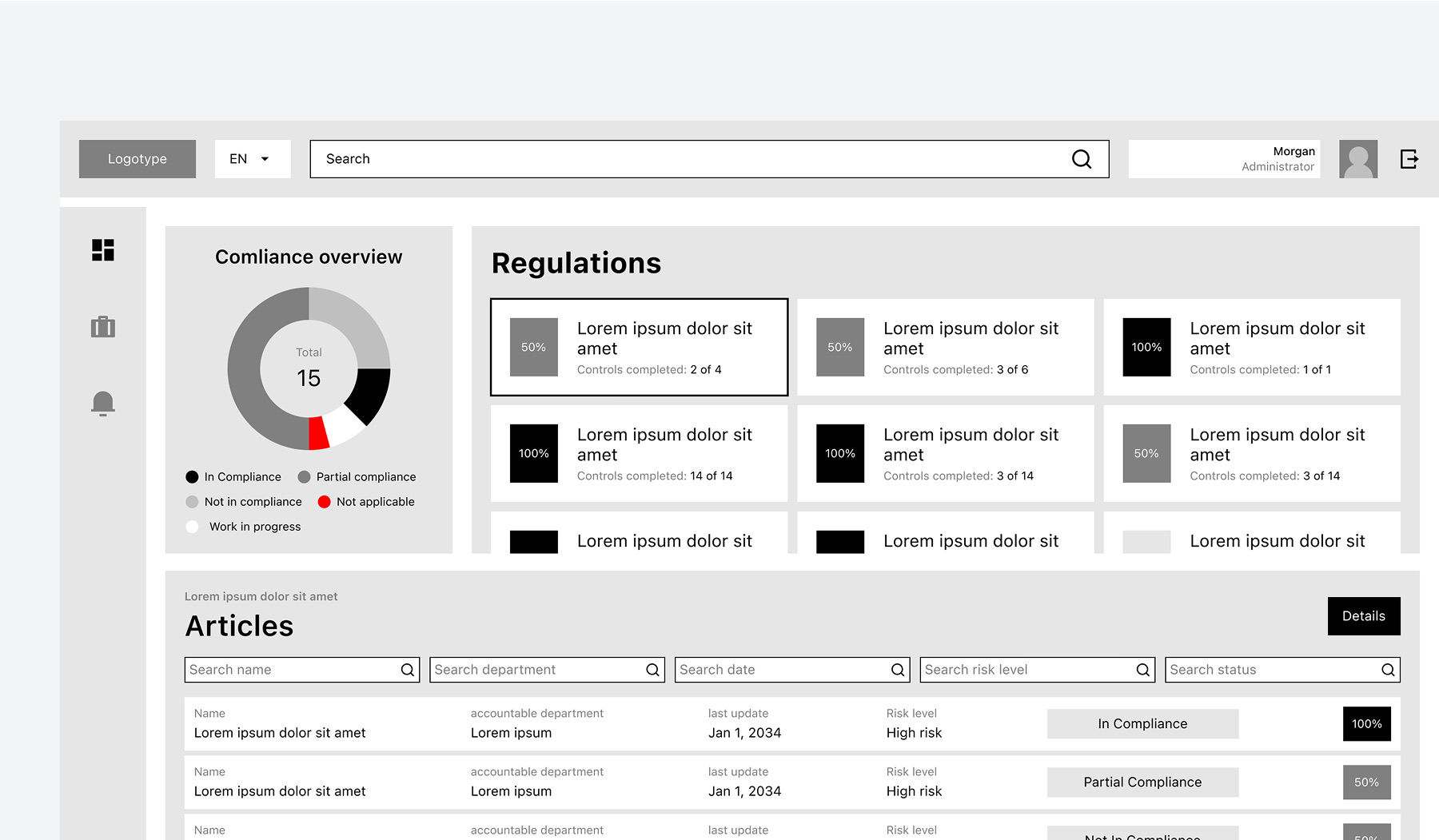Click inside the Search date input field
1439x840 pixels.
click(775, 669)
